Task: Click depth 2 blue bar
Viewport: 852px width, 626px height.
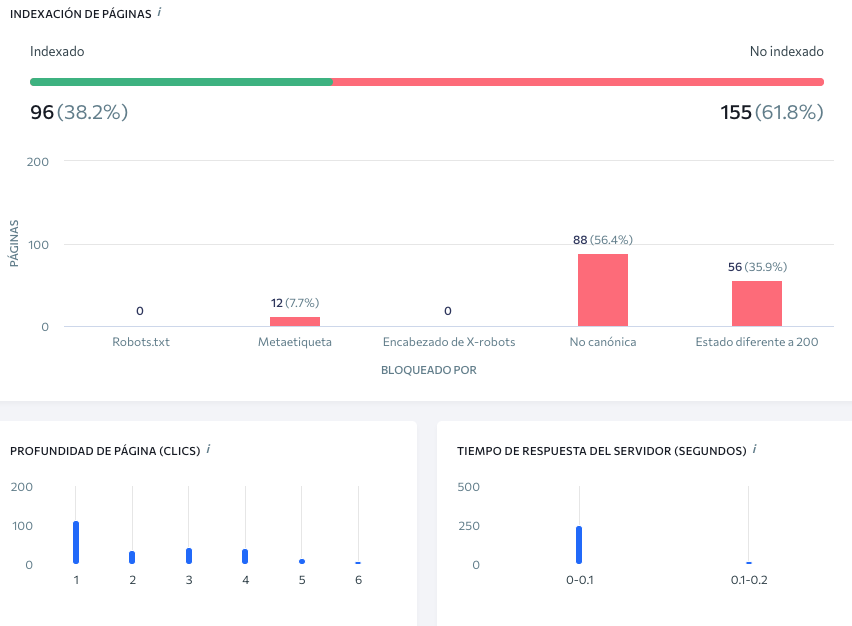Action: point(132,558)
